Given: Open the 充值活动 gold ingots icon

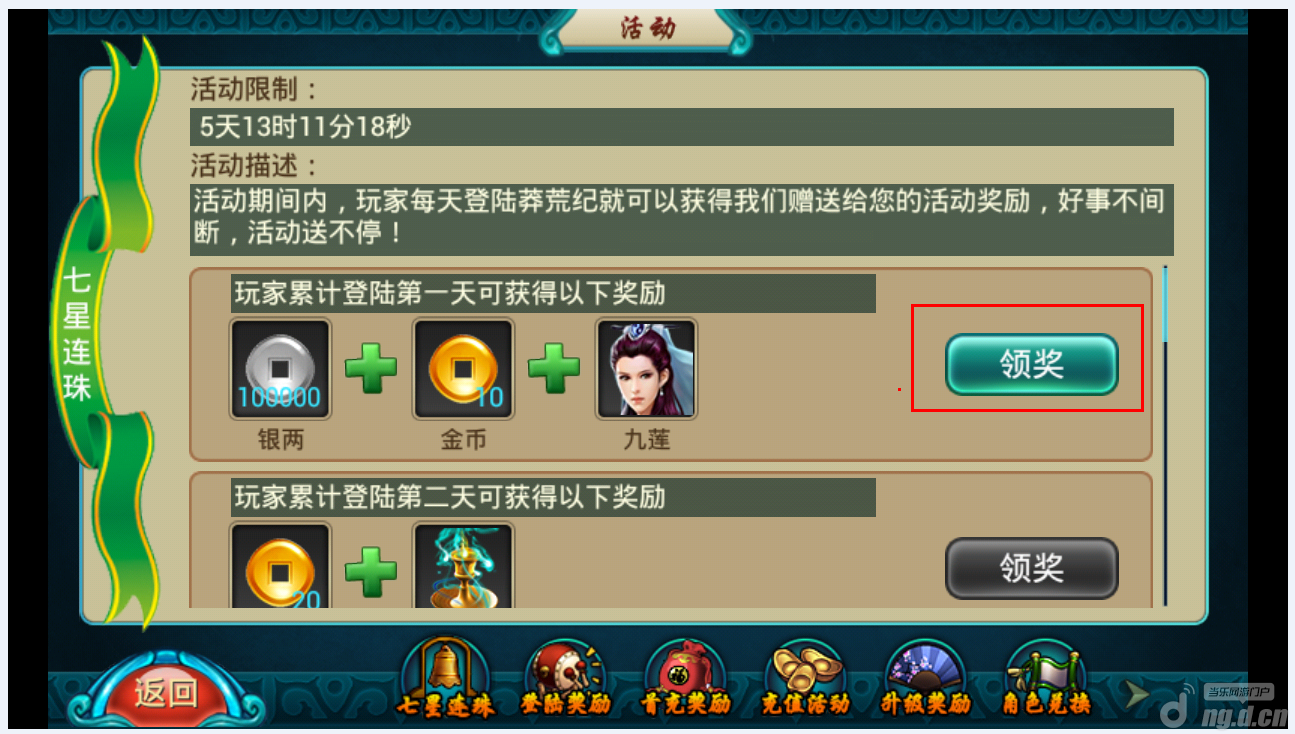Looking at the screenshot, I should [806, 679].
